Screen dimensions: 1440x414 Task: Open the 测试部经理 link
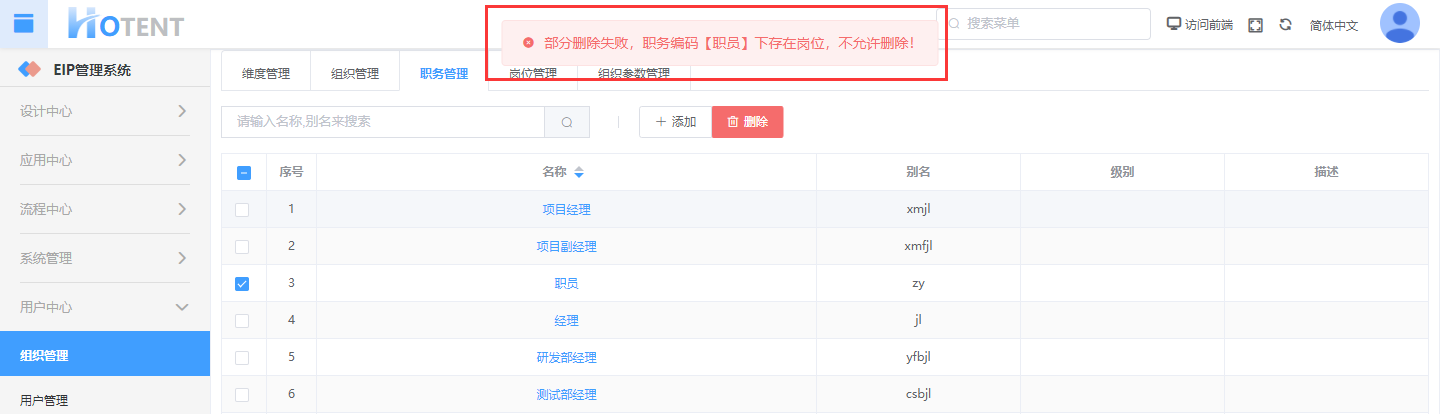(566, 395)
